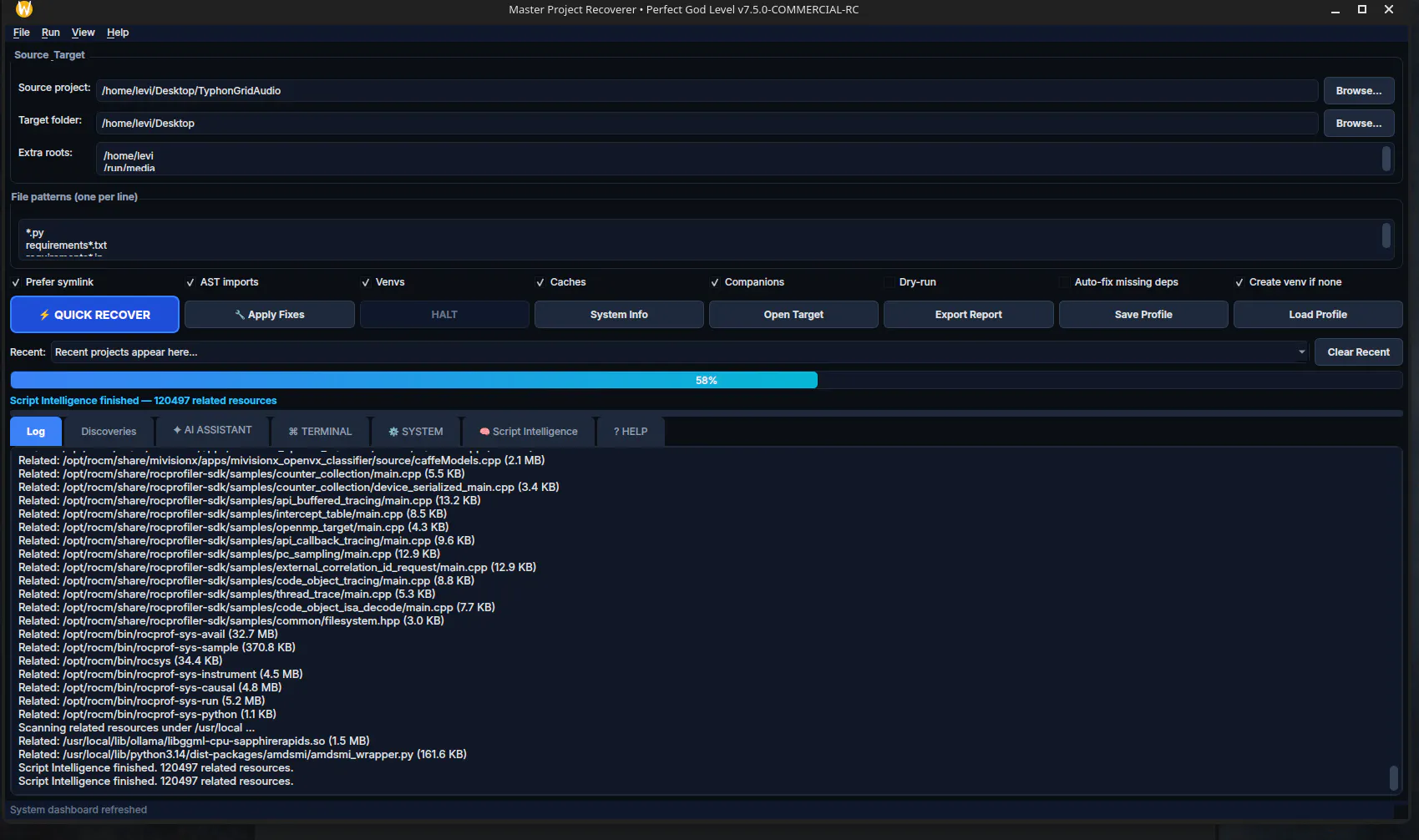Click the System Info button
Image resolution: width=1419 pixels, height=840 pixels.
[x=619, y=315]
